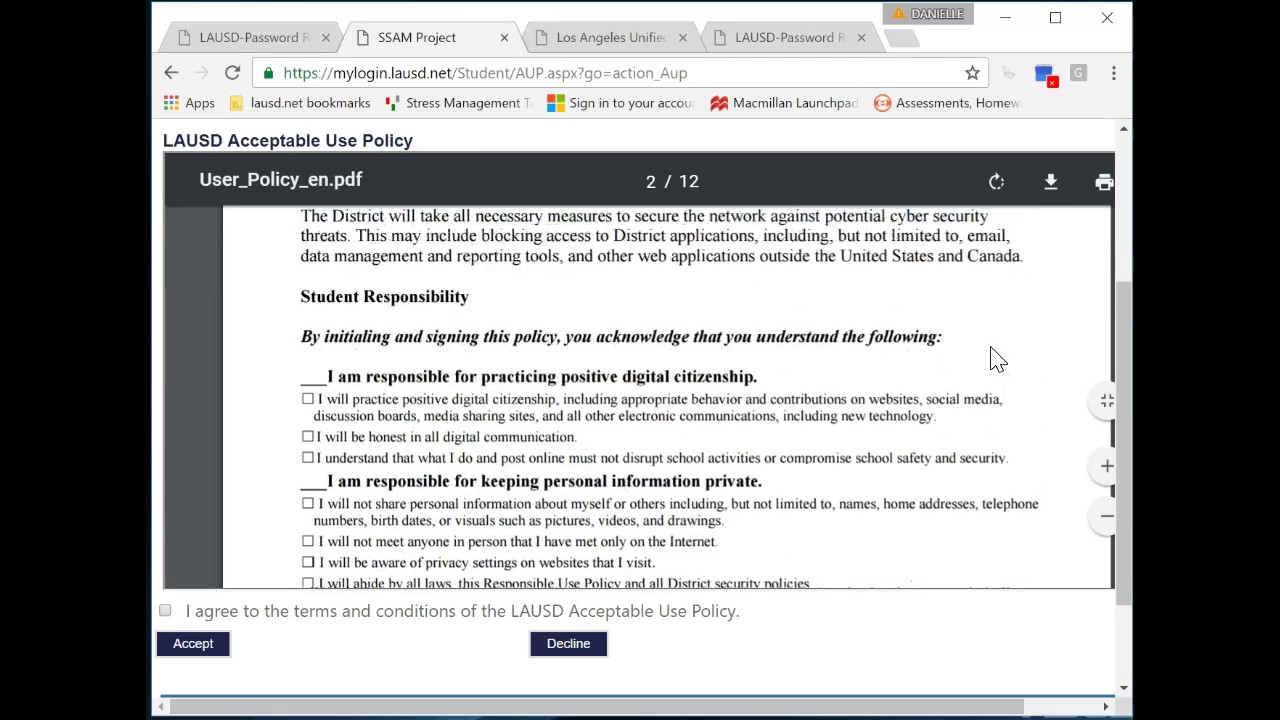Screen dimensions: 1280x720
Task: Bookmark this page with the star icon
Action: (972, 73)
